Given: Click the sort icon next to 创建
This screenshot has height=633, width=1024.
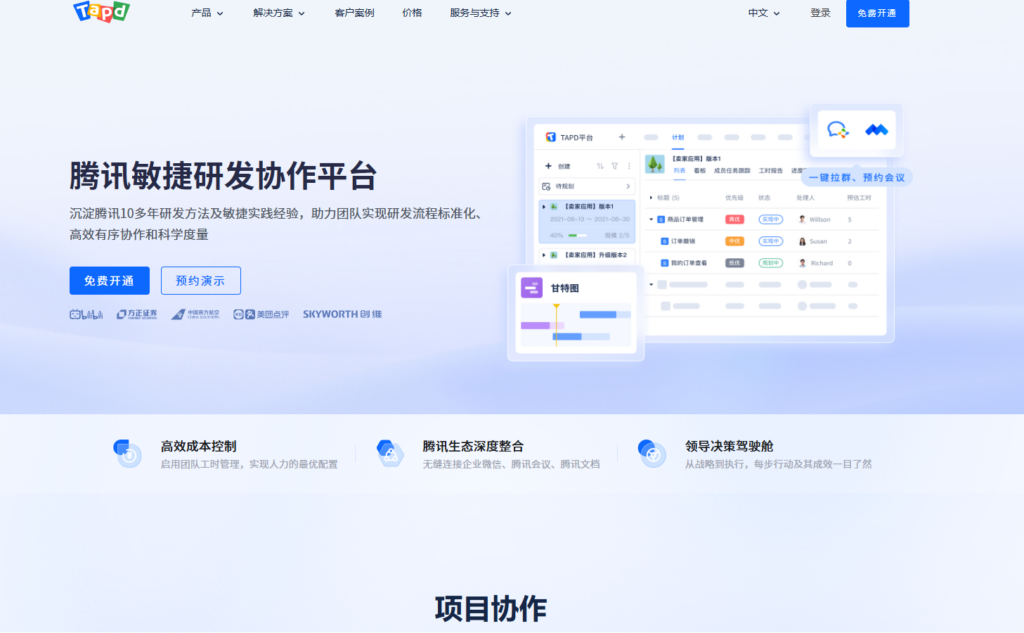Looking at the screenshot, I should click(x=600, y=166).
